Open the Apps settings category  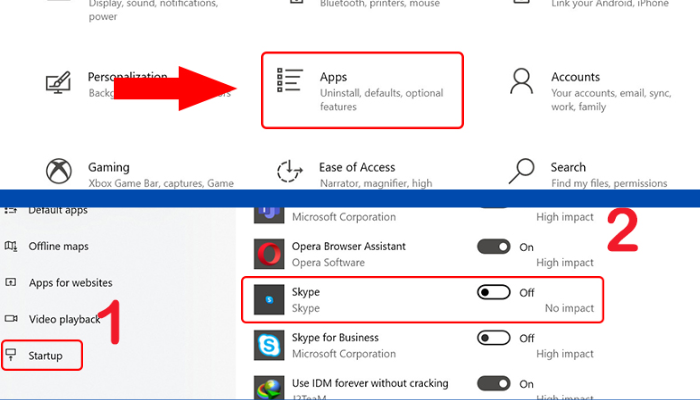coord(362,90)
